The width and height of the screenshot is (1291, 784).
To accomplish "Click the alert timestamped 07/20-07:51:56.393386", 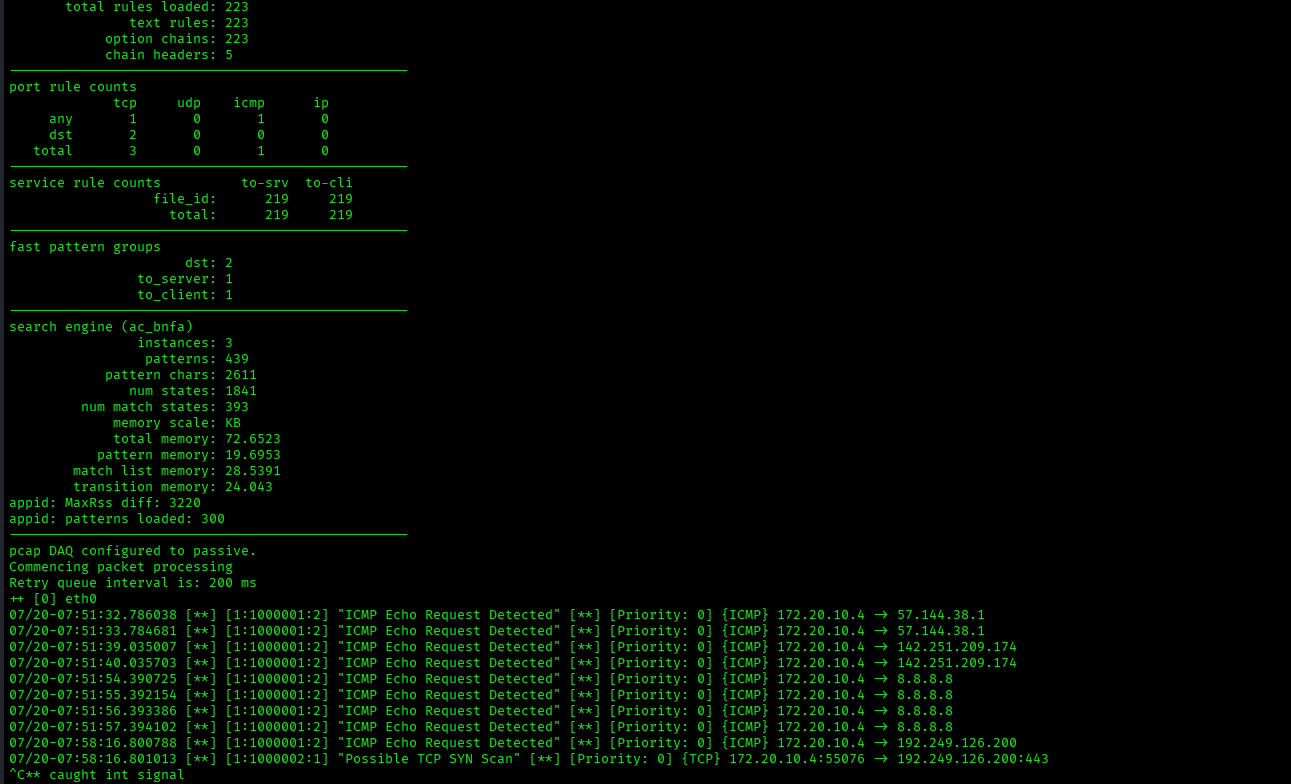I will [481, 711].
